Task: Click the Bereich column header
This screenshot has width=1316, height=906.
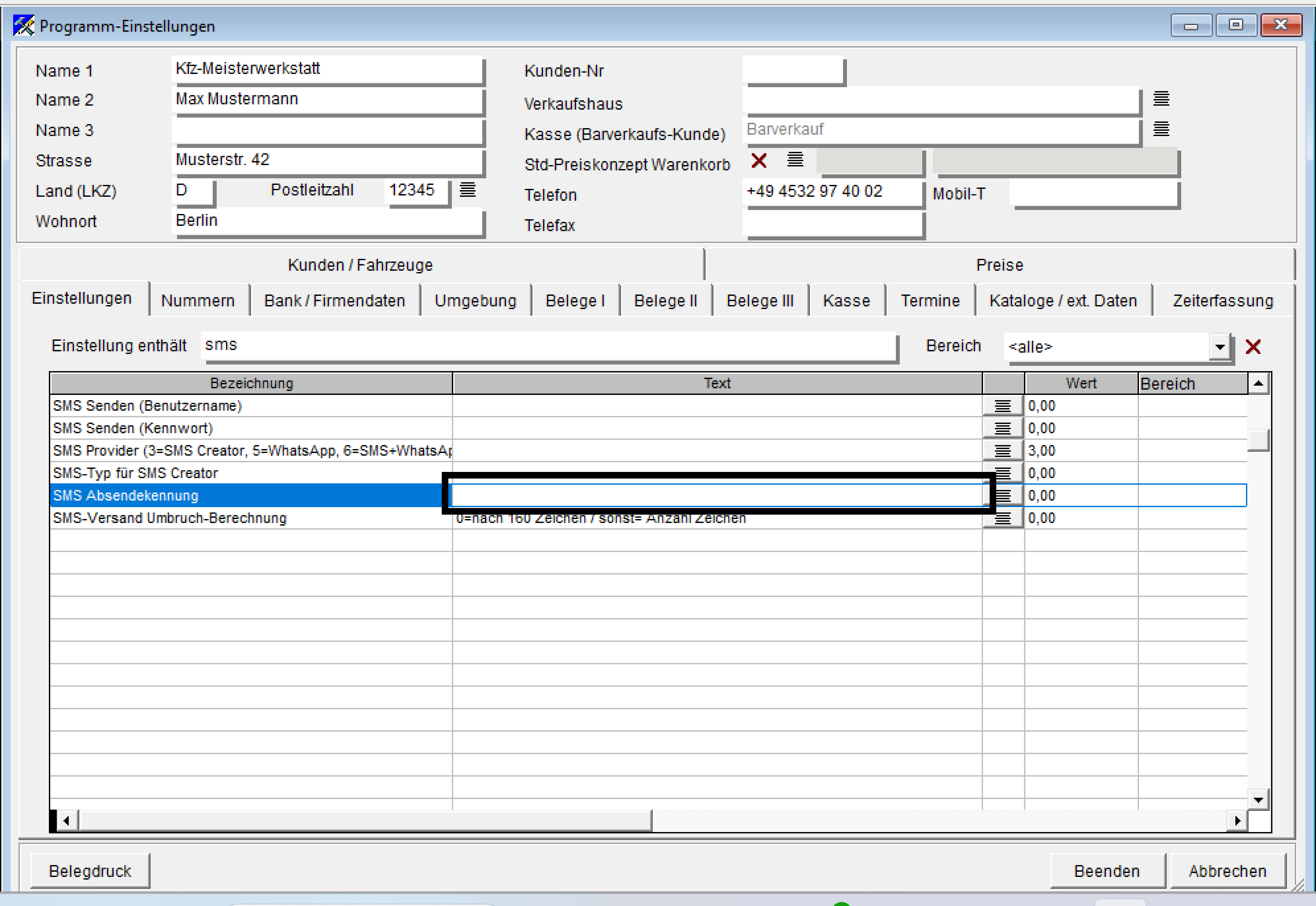Action: (1193, 384)
